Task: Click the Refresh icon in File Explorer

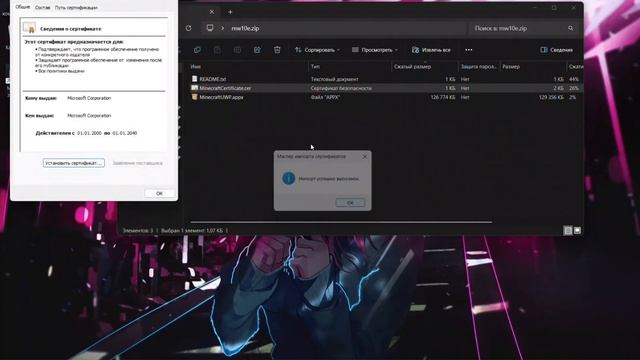Action: pos(189,28)
